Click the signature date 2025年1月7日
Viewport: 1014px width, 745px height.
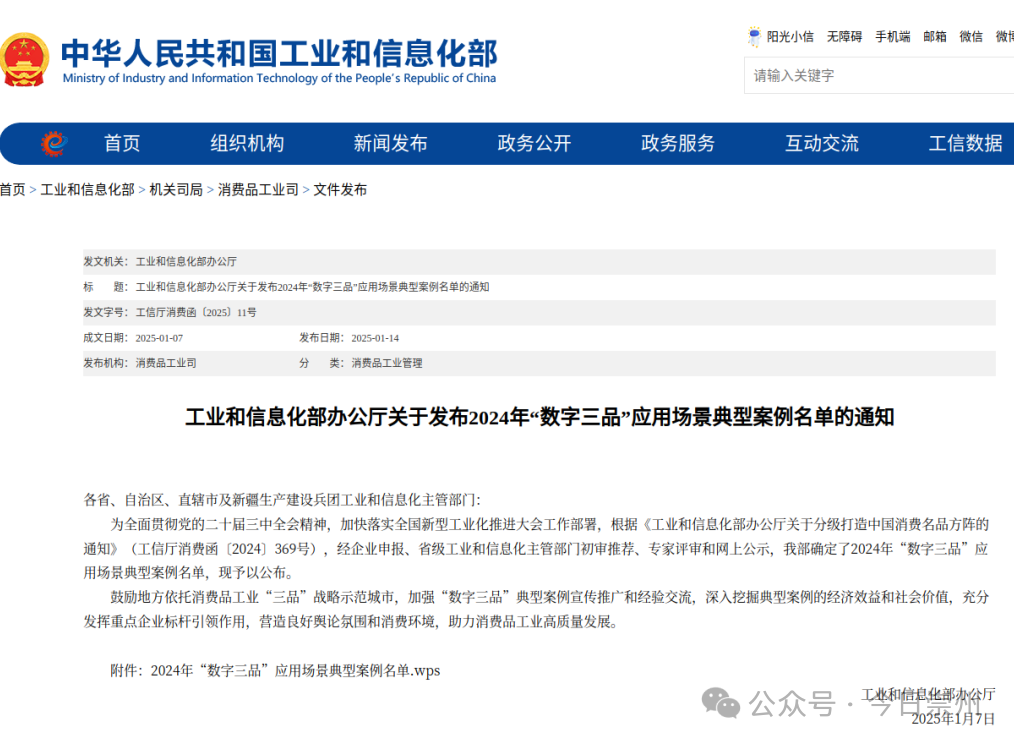[953, 718]
